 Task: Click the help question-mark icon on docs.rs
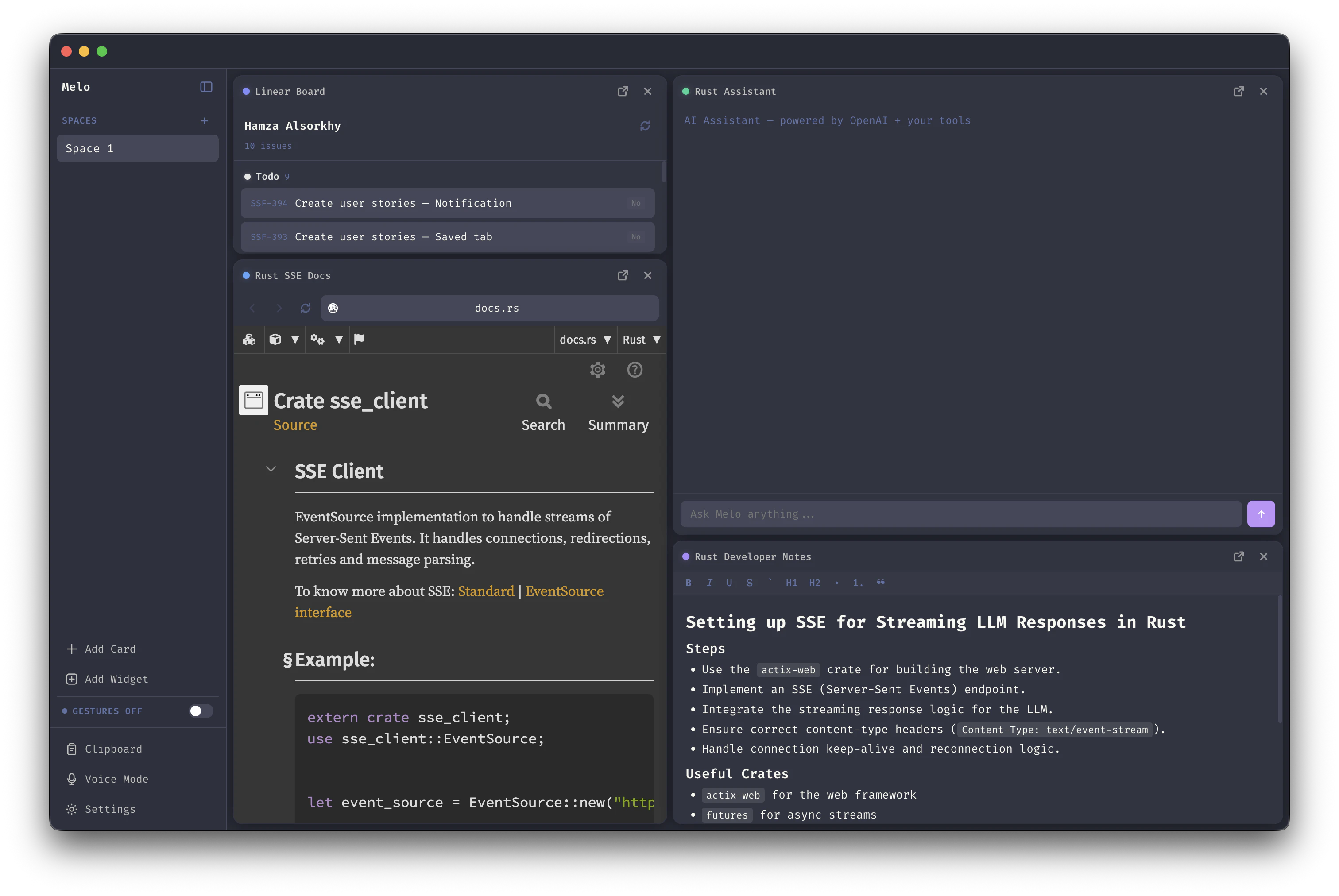click(x=635, y=370)
